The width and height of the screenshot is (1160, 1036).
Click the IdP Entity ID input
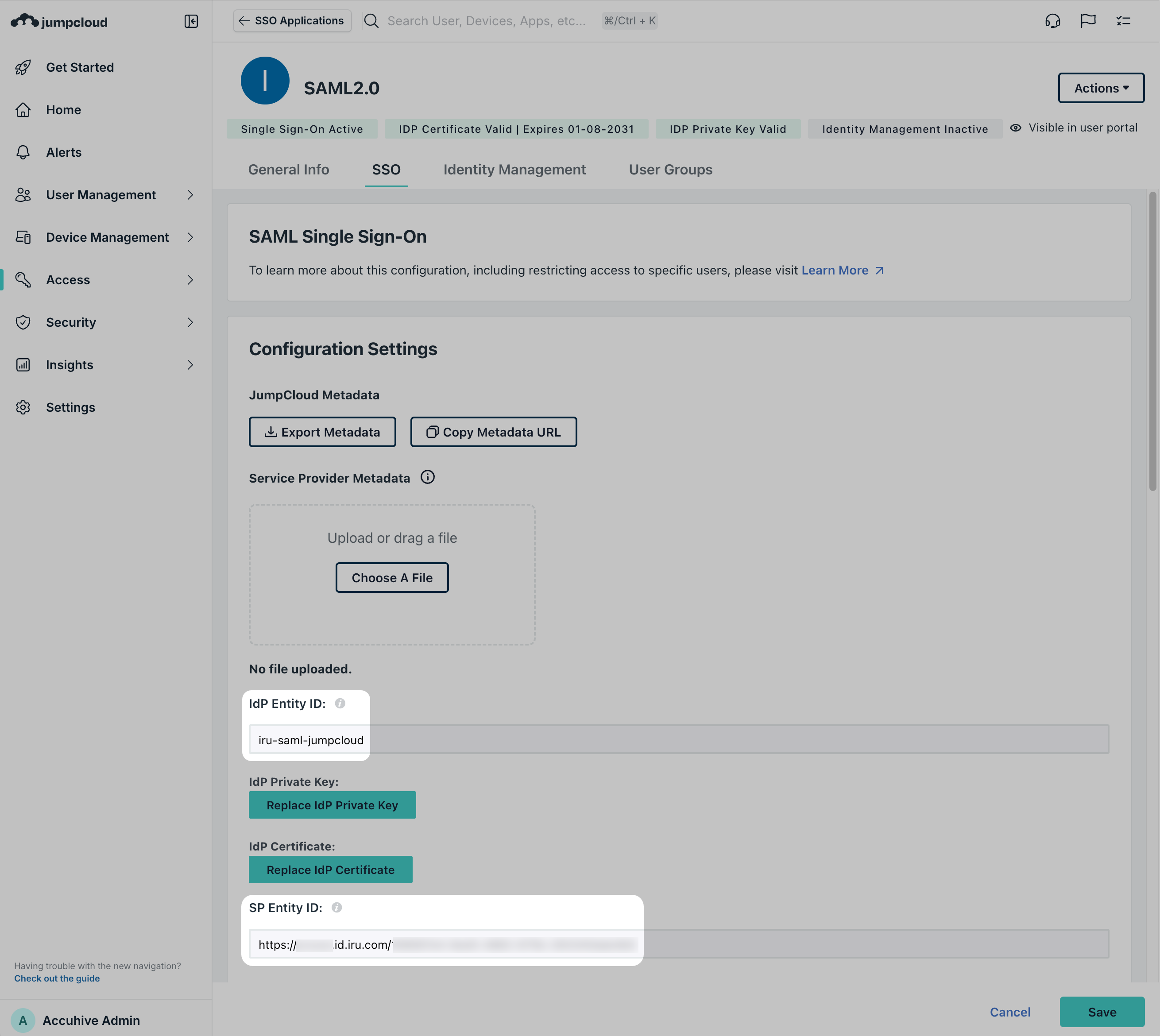tap(678, 740)
